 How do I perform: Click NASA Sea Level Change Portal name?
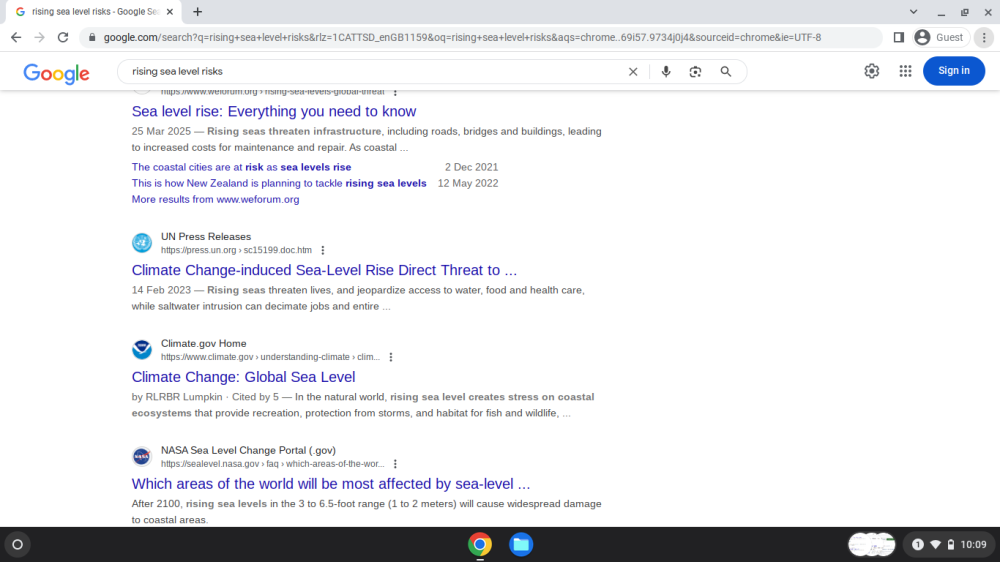pos(248,450)
